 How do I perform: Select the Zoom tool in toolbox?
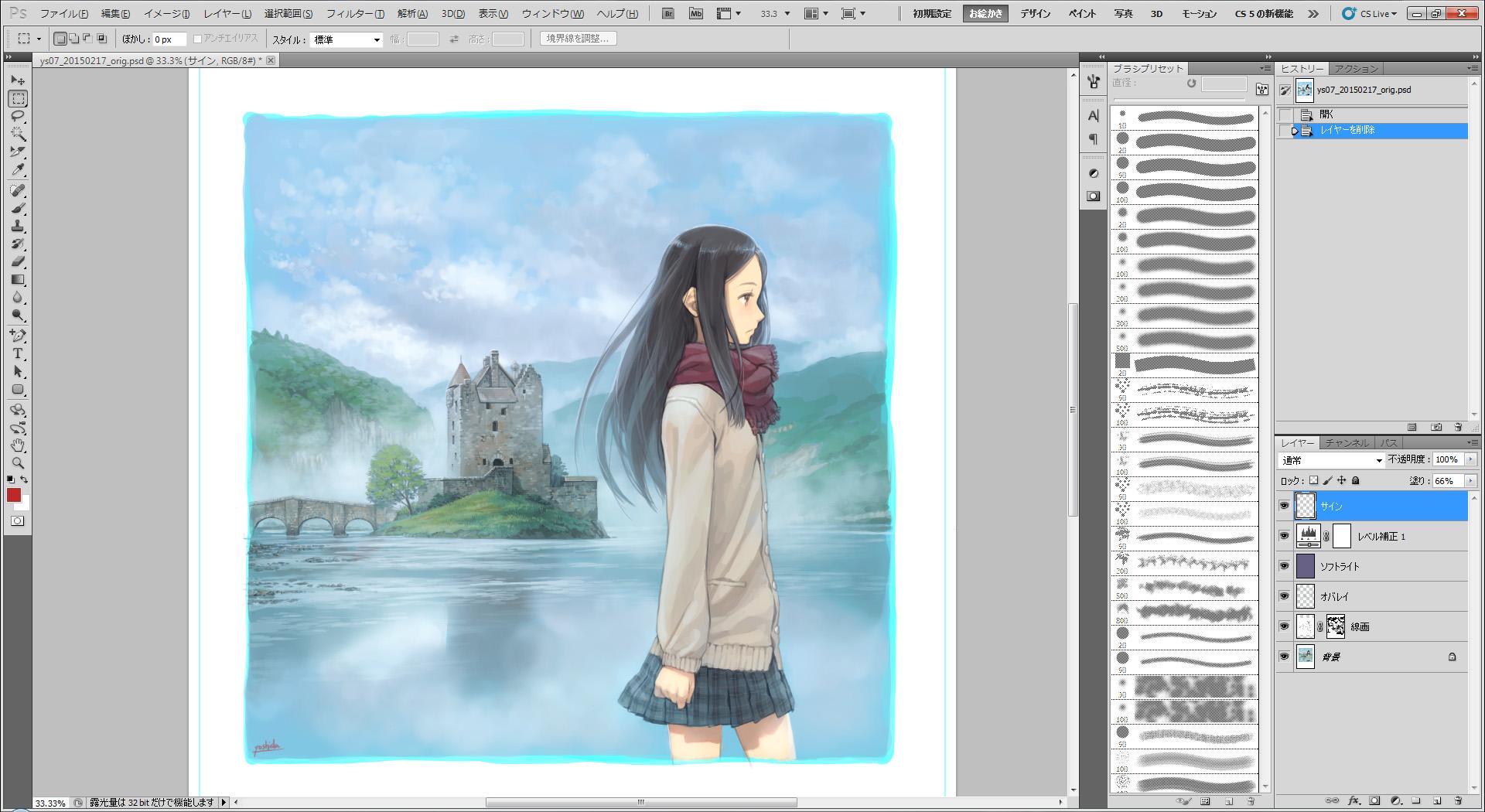18,463
